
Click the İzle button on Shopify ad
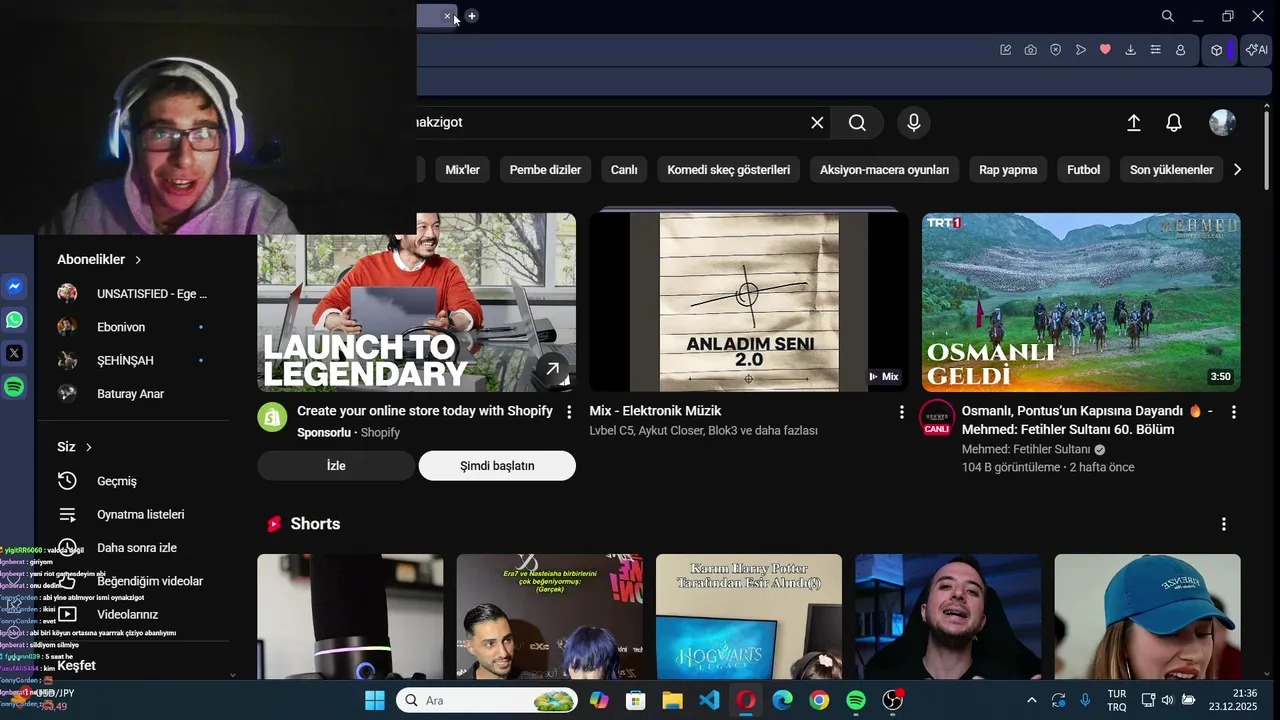tap(336, 466)
